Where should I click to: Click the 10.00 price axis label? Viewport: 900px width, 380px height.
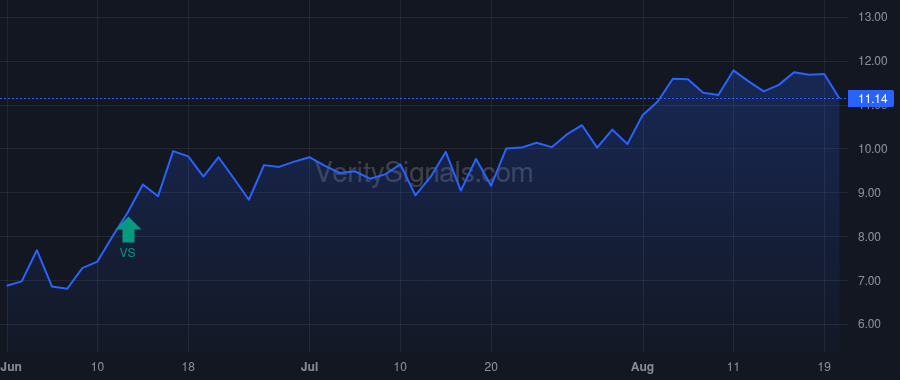pyautogui.click(x=872, y=149)
